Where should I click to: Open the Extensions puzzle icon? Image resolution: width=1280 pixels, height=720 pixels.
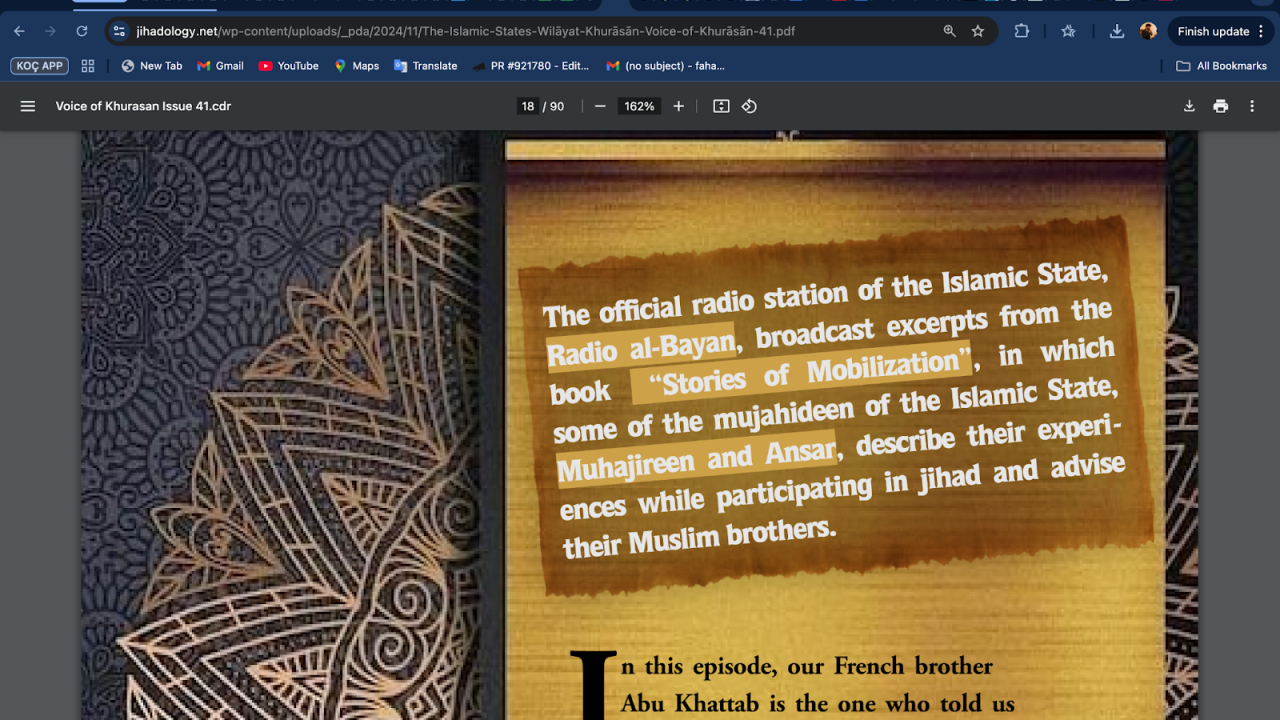(1021, 31)
